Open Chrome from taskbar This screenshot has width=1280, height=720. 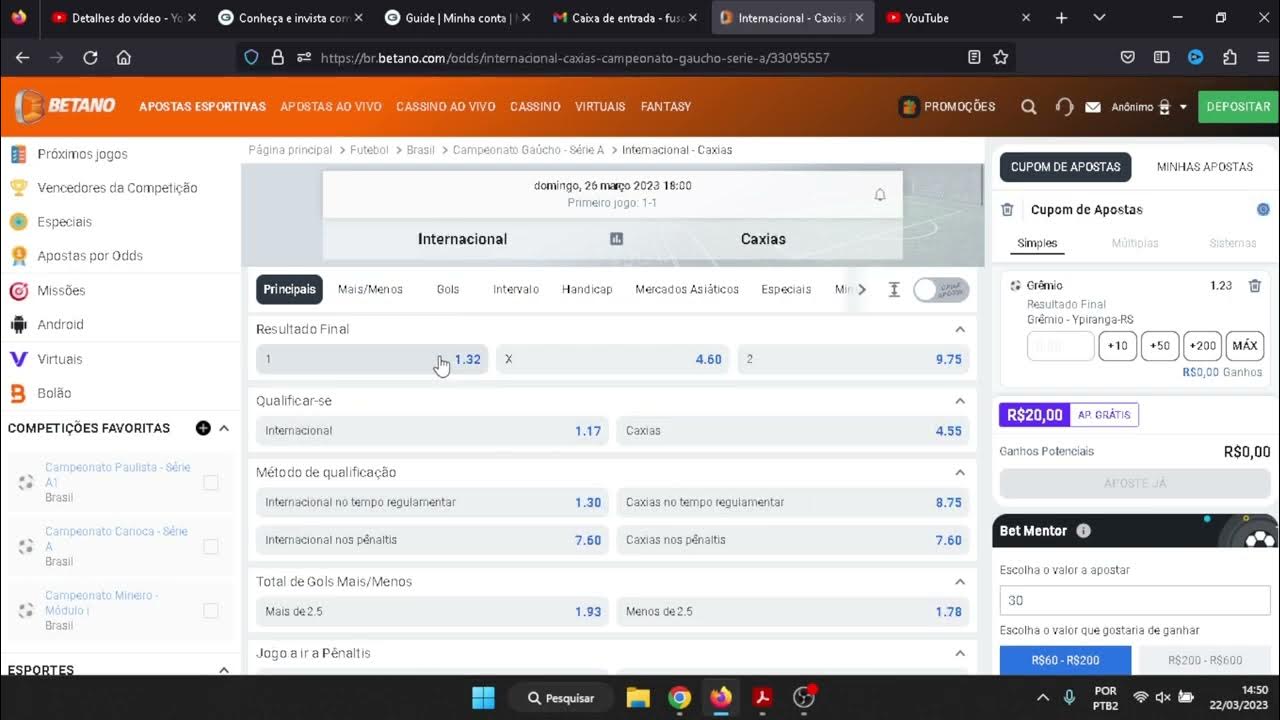pyautogui.click(x=679, y=697)
